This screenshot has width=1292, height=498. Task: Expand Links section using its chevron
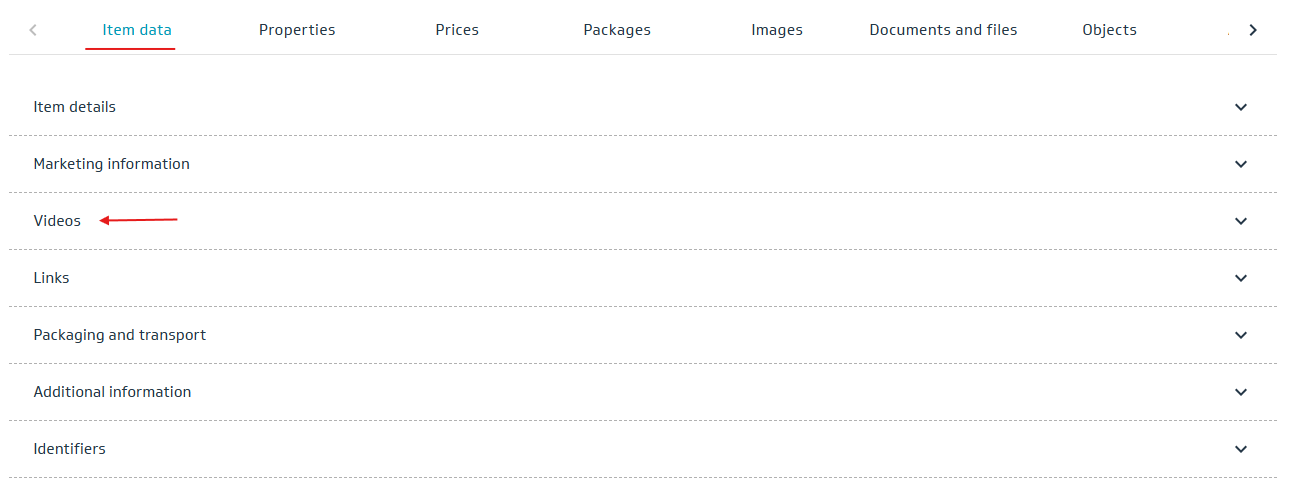point(1241,278)
